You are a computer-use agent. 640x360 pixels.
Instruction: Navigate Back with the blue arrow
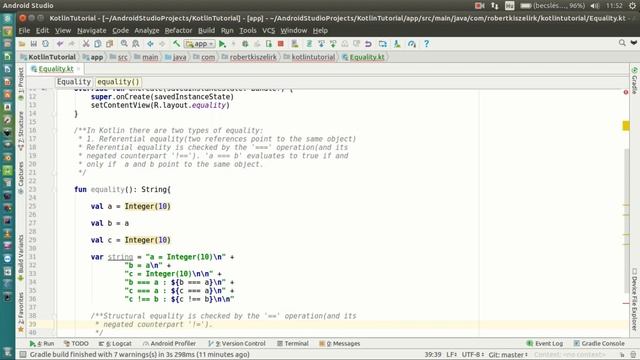pos(150,44)
